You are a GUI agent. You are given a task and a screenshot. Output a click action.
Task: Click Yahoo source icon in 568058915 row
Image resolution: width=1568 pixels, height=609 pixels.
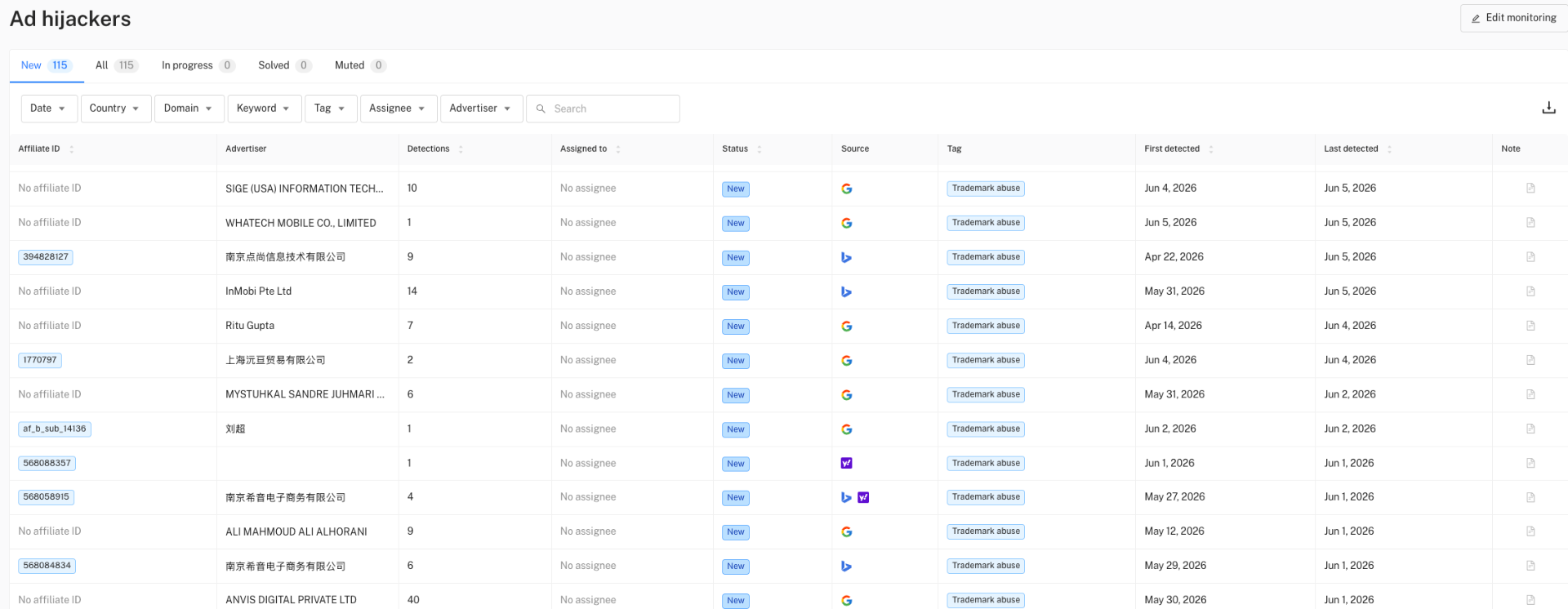[863, 497]
